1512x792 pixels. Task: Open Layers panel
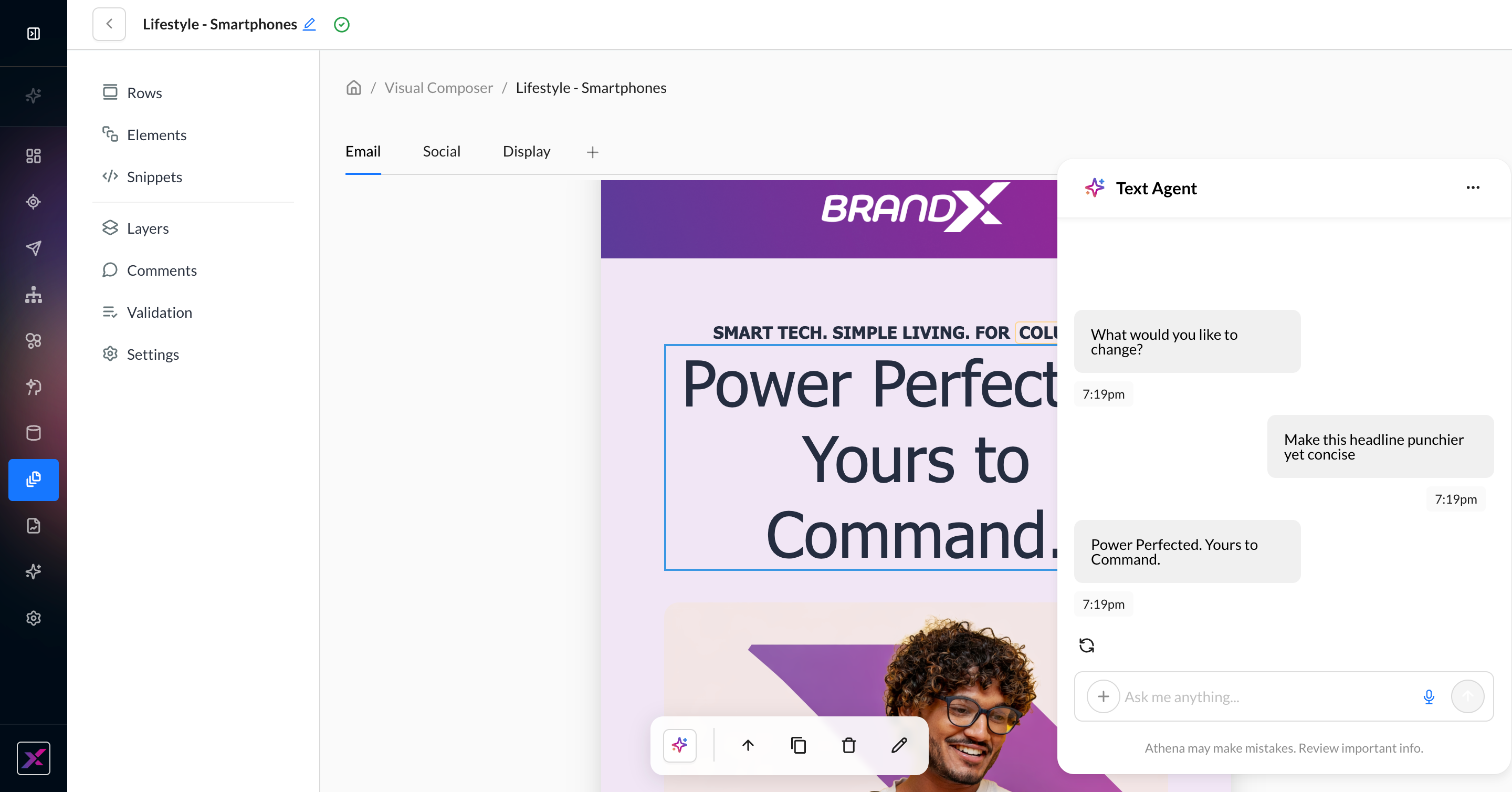135,228
